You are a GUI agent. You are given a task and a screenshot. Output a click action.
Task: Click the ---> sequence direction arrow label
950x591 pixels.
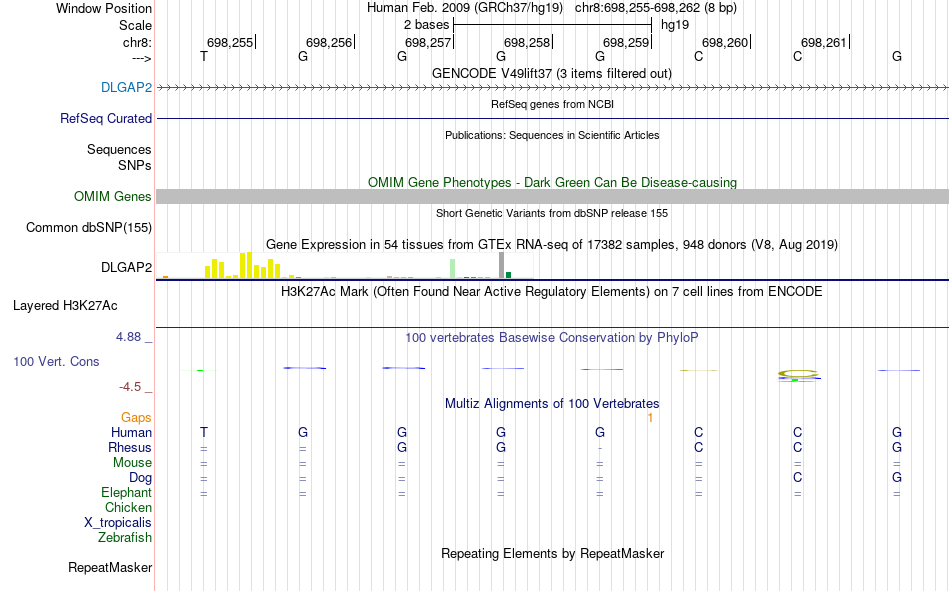pyautogui.click(x=142, y=58)
